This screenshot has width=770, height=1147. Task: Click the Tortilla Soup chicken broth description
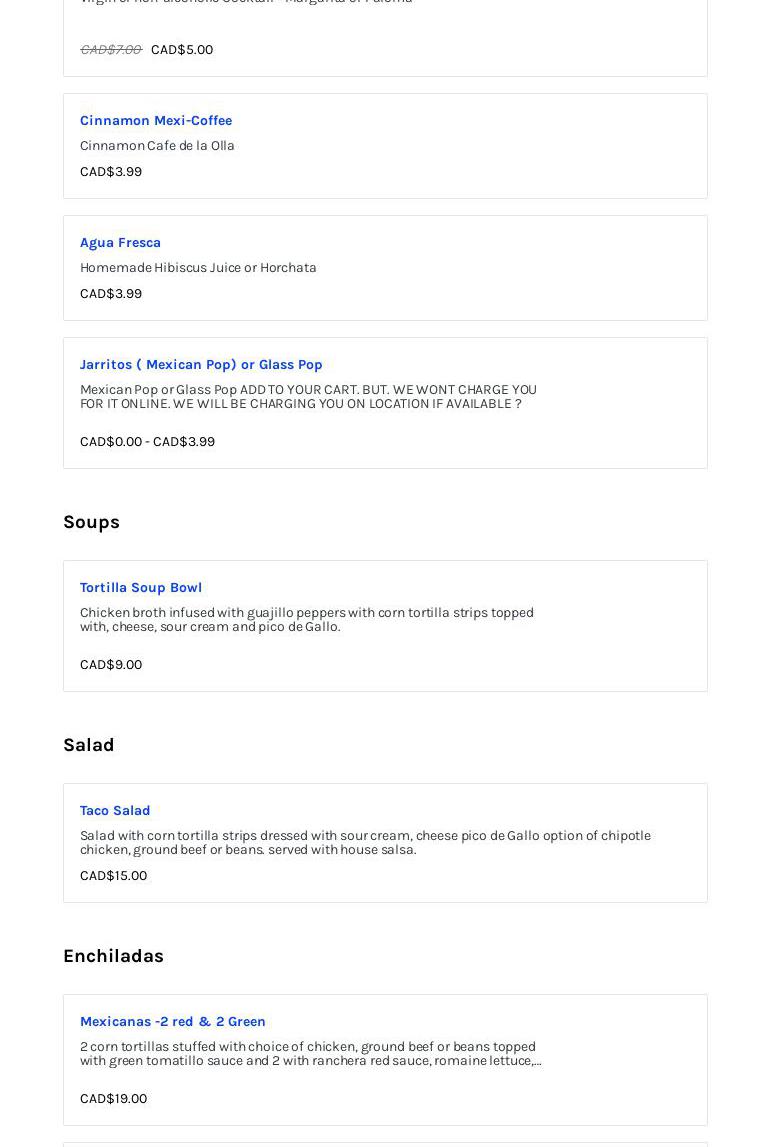click(x=306, y=619)
